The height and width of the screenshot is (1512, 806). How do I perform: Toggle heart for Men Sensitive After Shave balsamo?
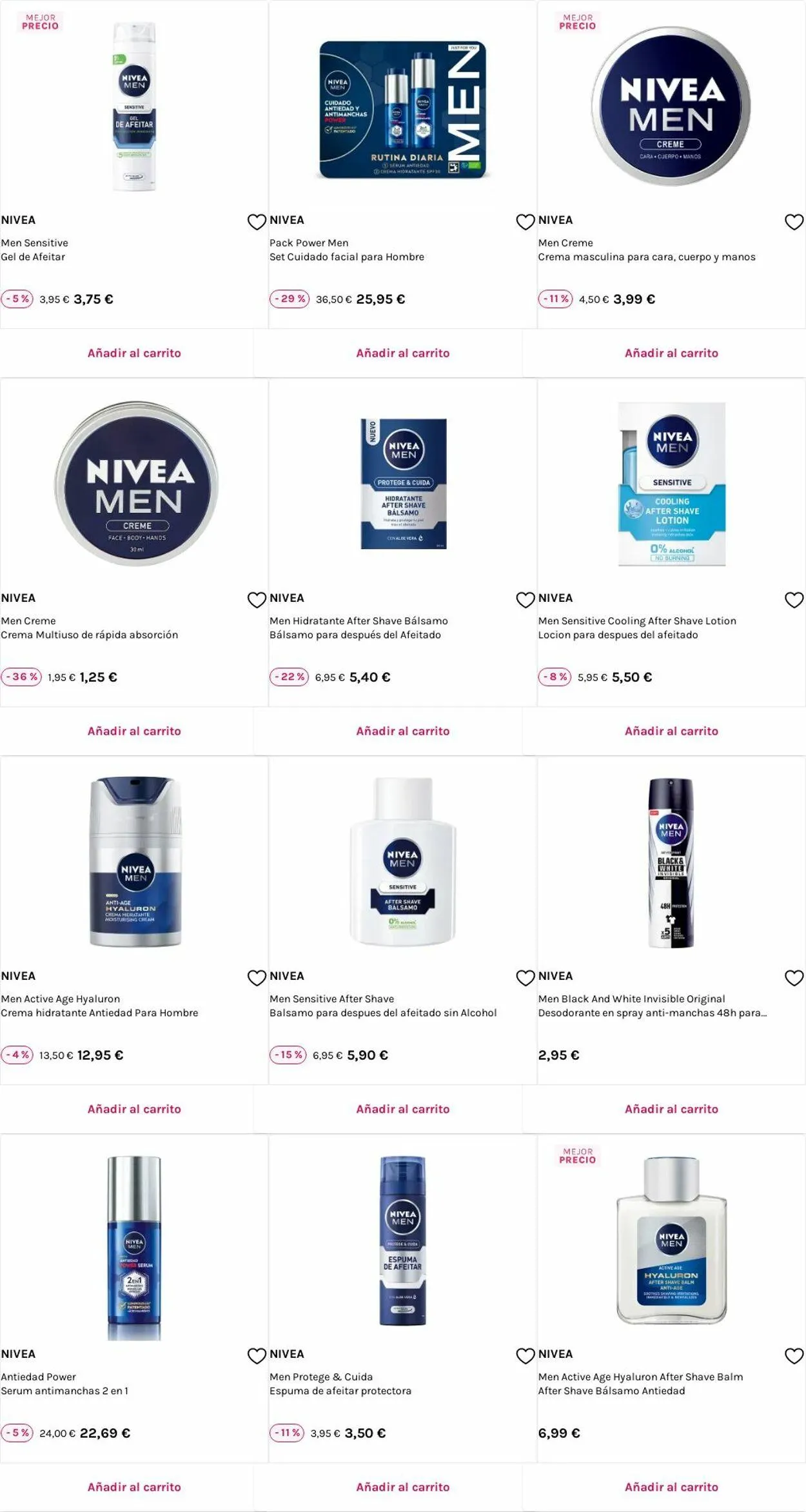(526, 978)
